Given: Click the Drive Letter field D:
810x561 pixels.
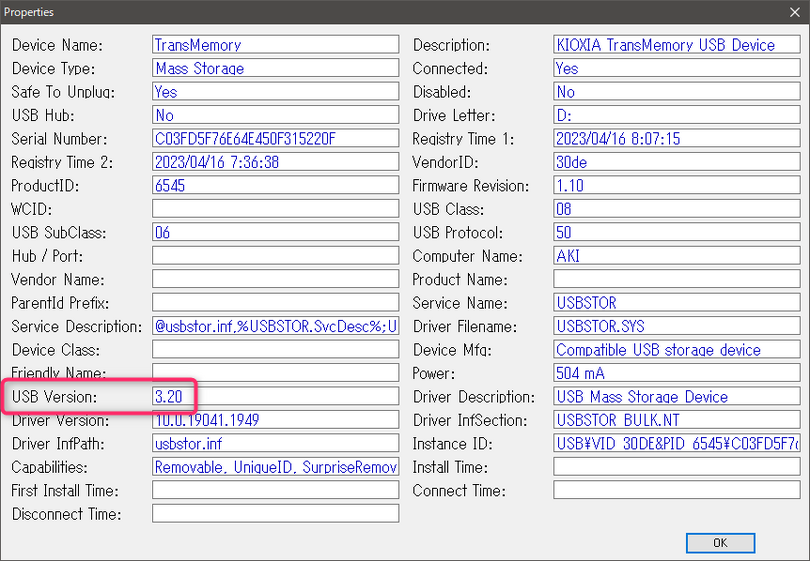Looking at the screenshot, I should coord(677,115).
